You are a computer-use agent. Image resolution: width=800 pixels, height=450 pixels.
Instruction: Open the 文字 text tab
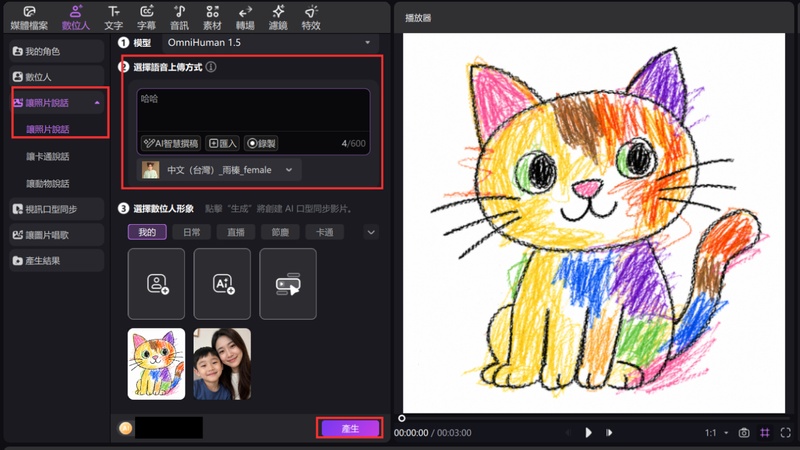pyautogui.click(x=113, y=18)
